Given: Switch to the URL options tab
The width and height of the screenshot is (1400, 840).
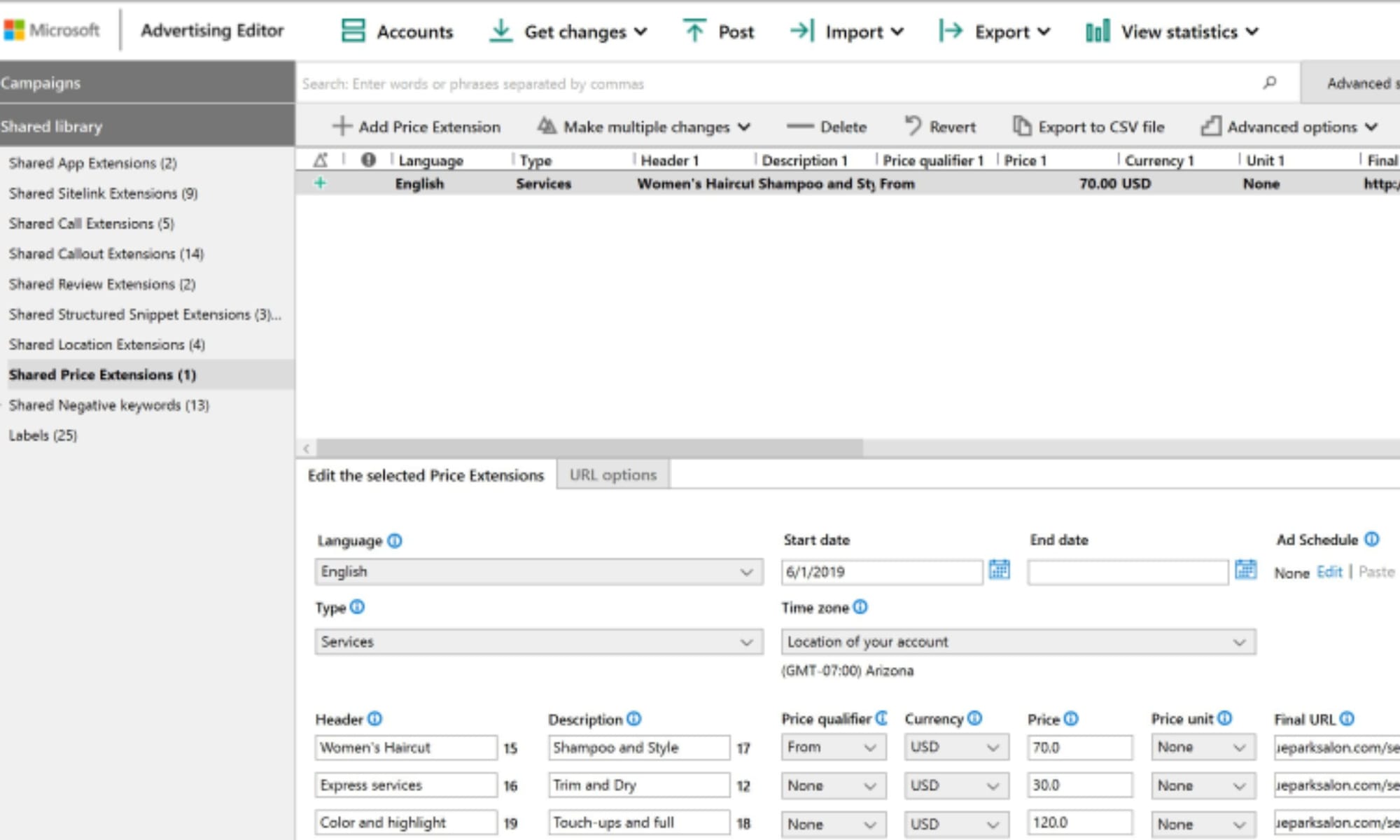Looking at the screenshot, I should 613,475.
